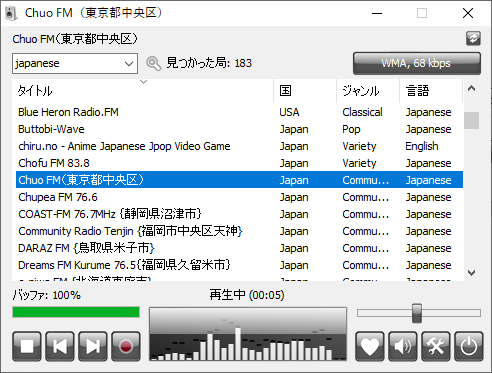Image resolution: width=492 pixels, height=373 pixels.
Task: Close the Chuo FM window
Action: (468, 13)
